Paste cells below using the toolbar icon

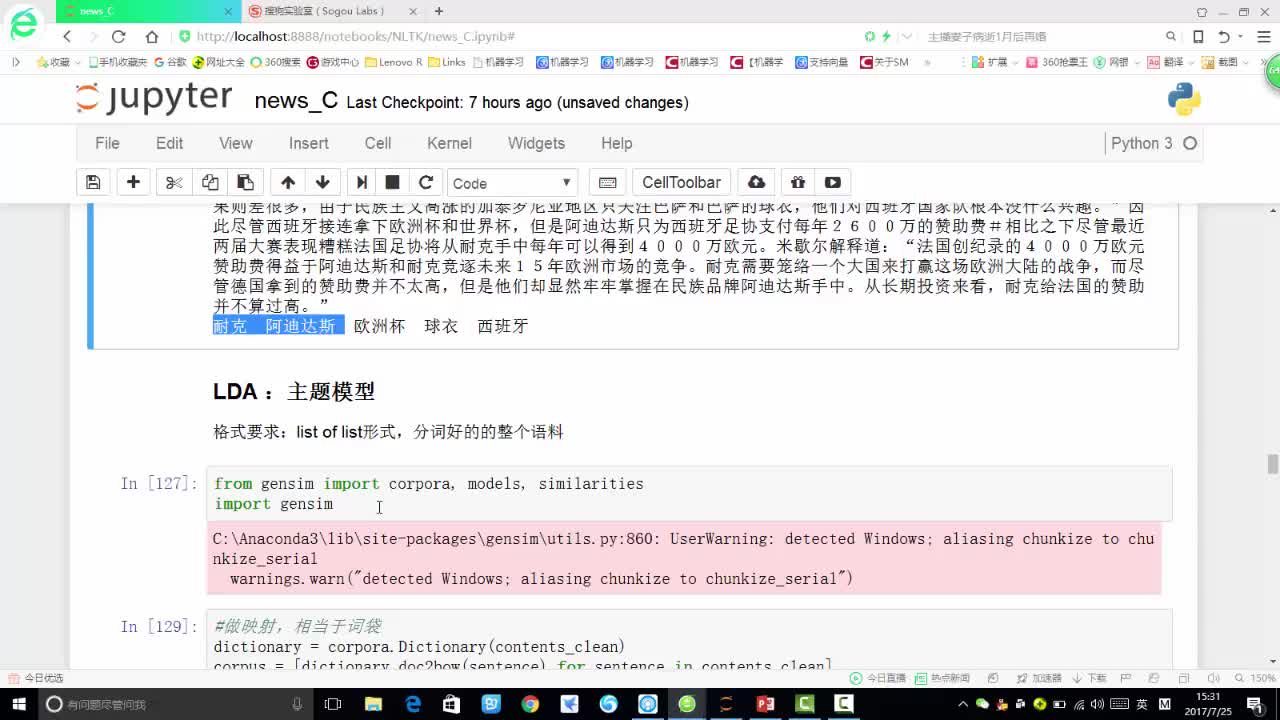click(x=245, y=182)
